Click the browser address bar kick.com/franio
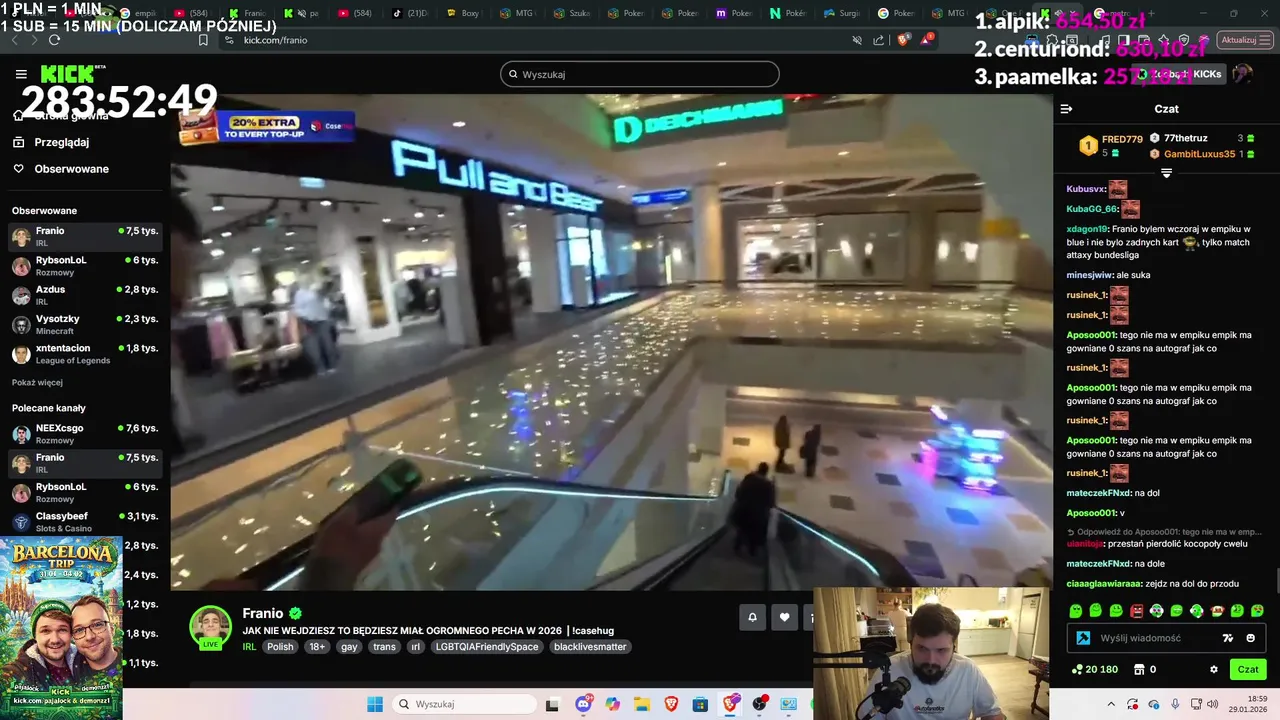 (x=275, y=40)
